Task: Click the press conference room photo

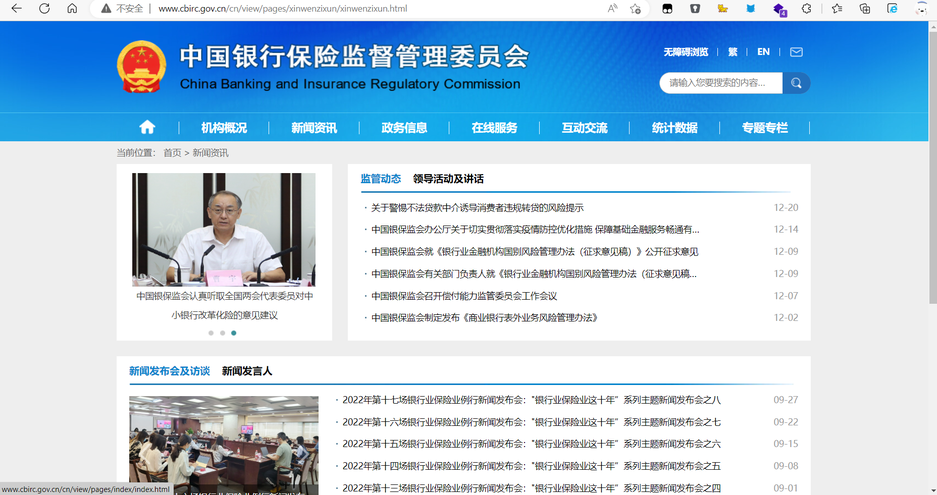Action: pos(223,445)
